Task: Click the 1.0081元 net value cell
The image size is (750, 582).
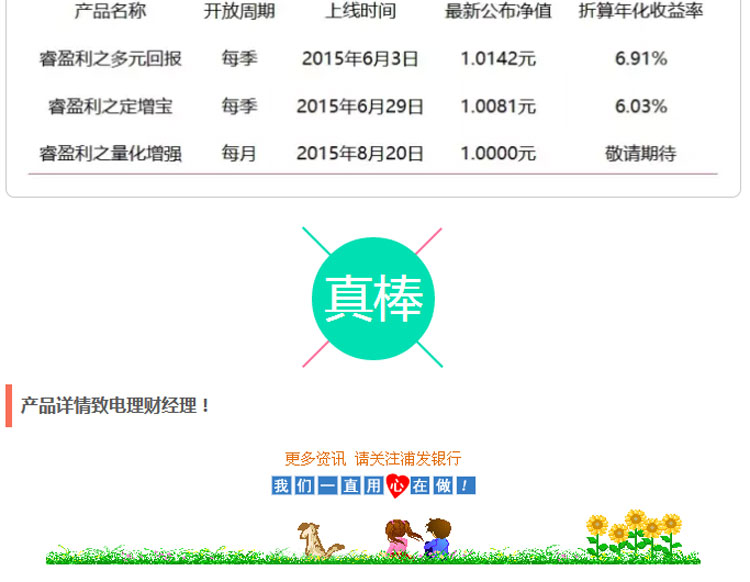Action: pyautogui.click(x=498, y=106)
